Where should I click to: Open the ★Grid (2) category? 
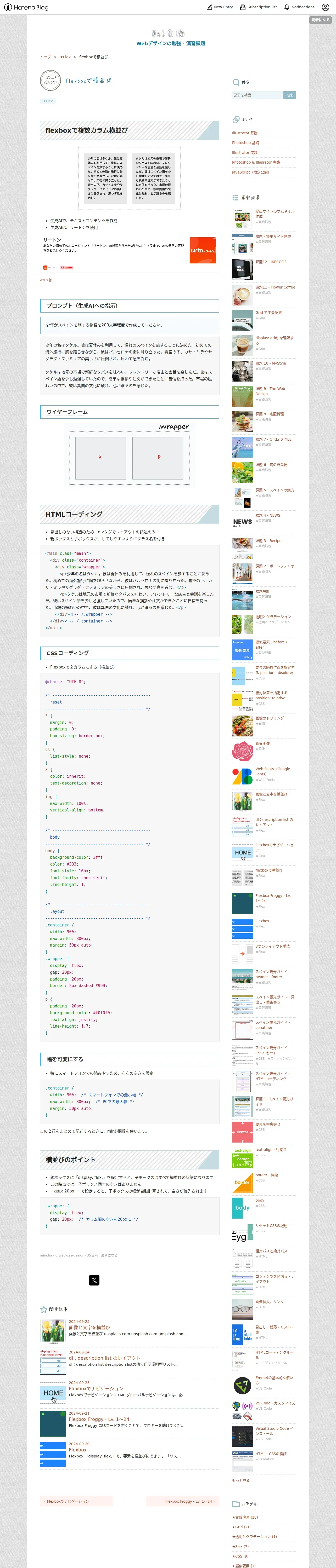240,1527
